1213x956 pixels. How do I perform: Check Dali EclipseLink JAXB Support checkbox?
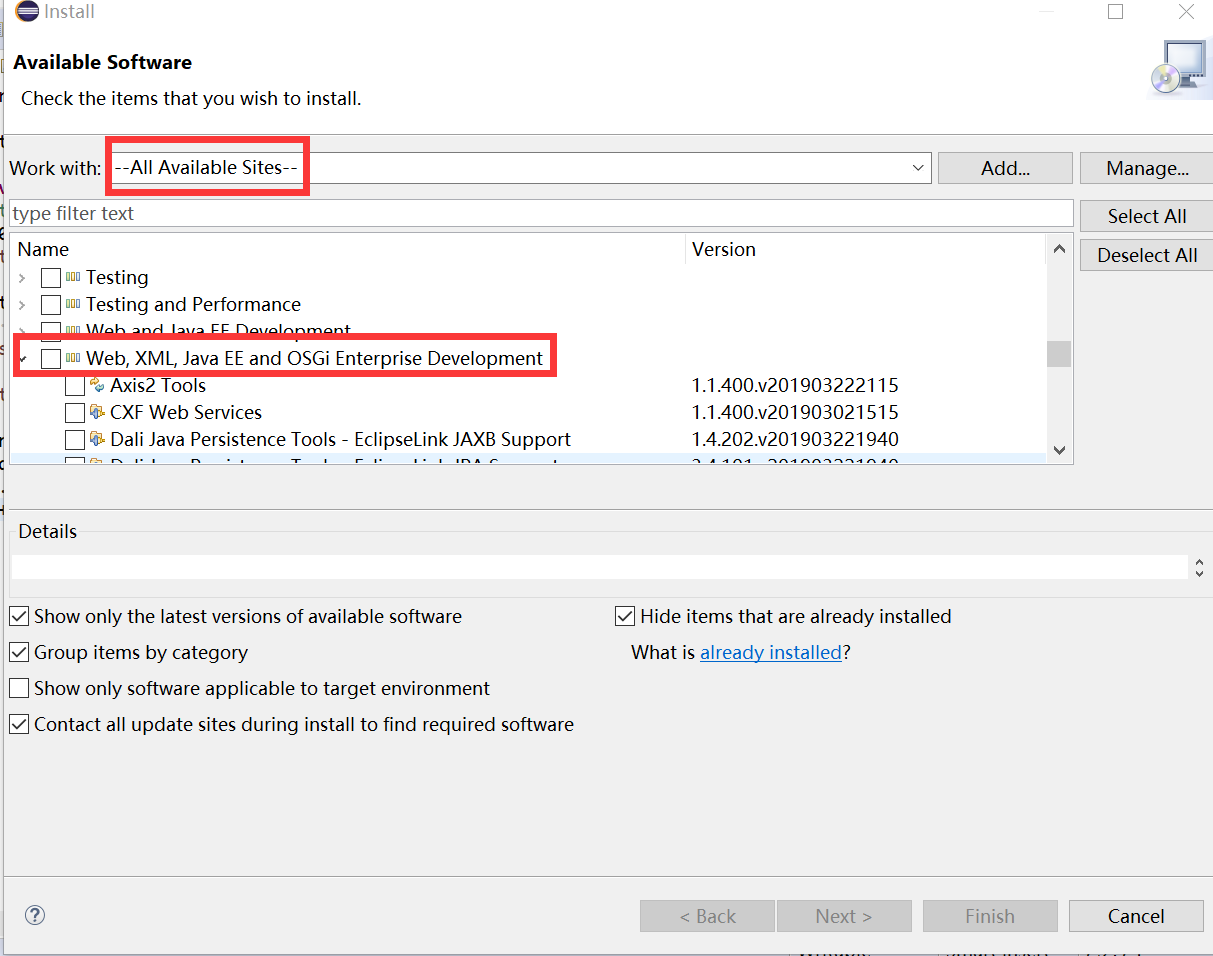coord(75,440)
